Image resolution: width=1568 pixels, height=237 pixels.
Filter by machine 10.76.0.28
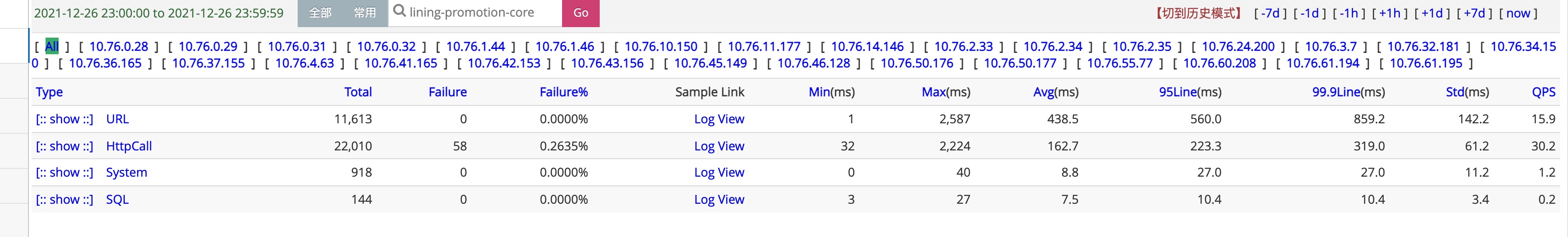tap(119, 46)
